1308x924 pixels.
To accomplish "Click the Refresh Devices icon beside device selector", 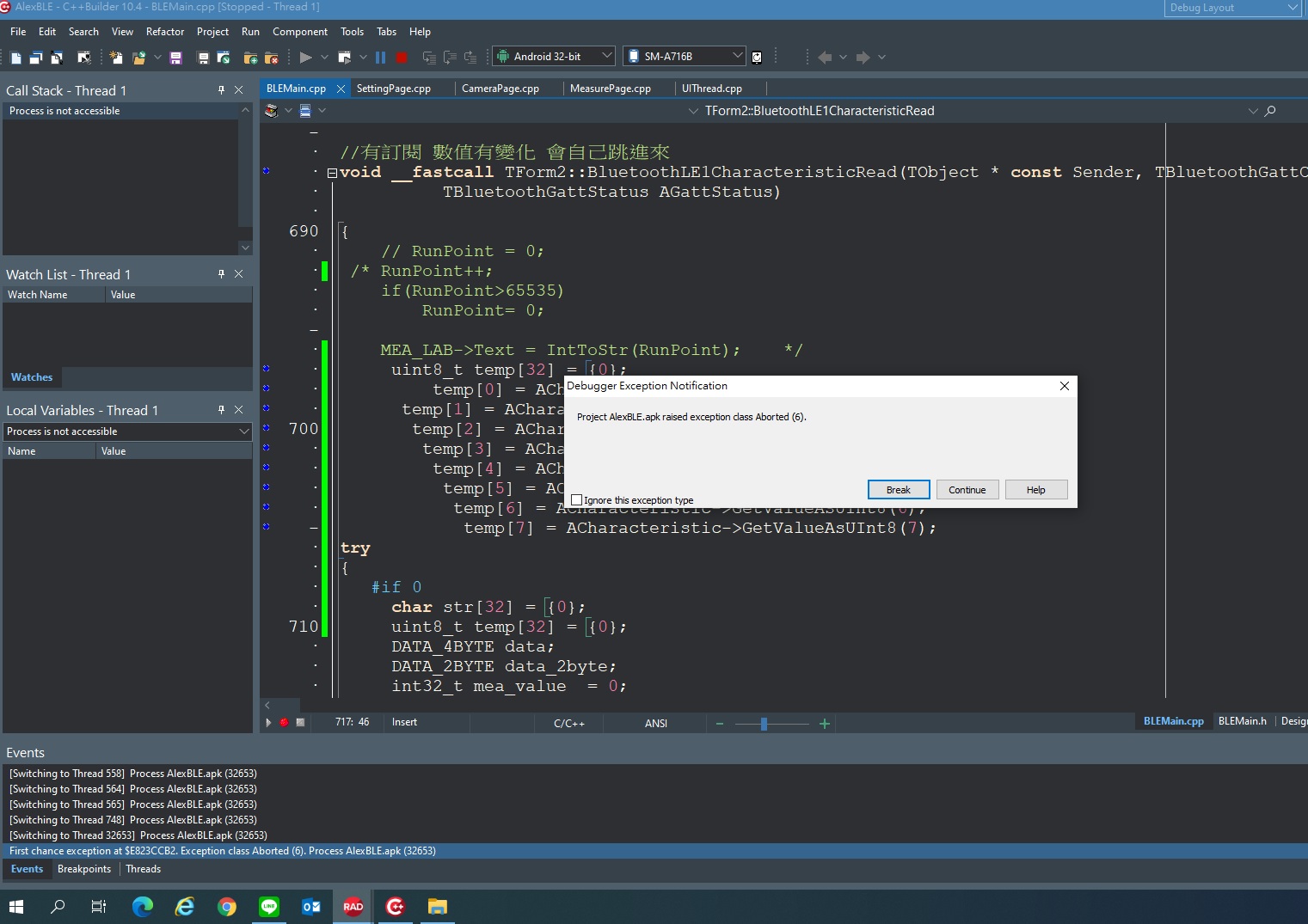I will coord(757,57).
